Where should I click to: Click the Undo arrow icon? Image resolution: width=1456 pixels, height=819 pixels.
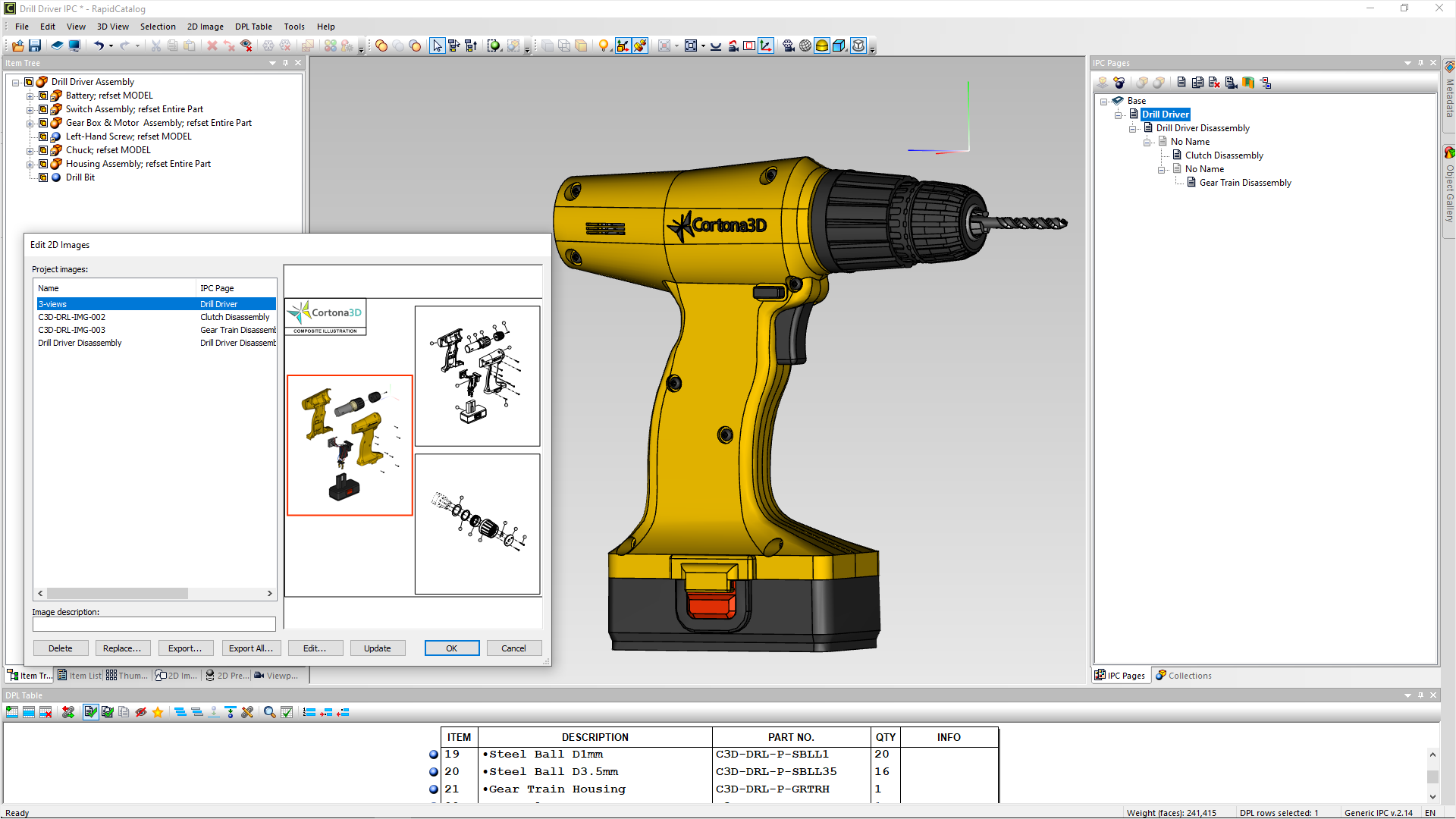click(99, 45)
